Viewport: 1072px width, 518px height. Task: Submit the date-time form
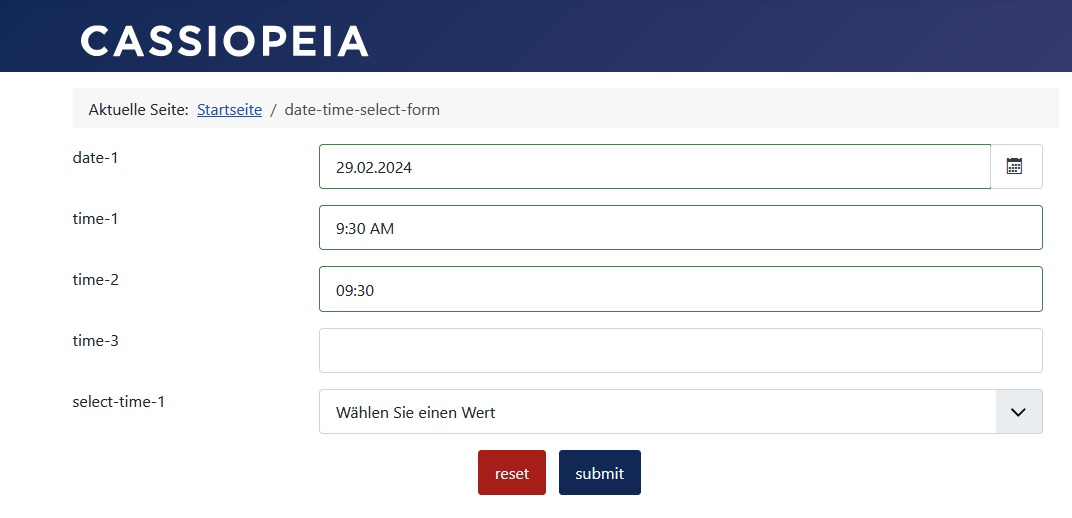coord(599,473)
